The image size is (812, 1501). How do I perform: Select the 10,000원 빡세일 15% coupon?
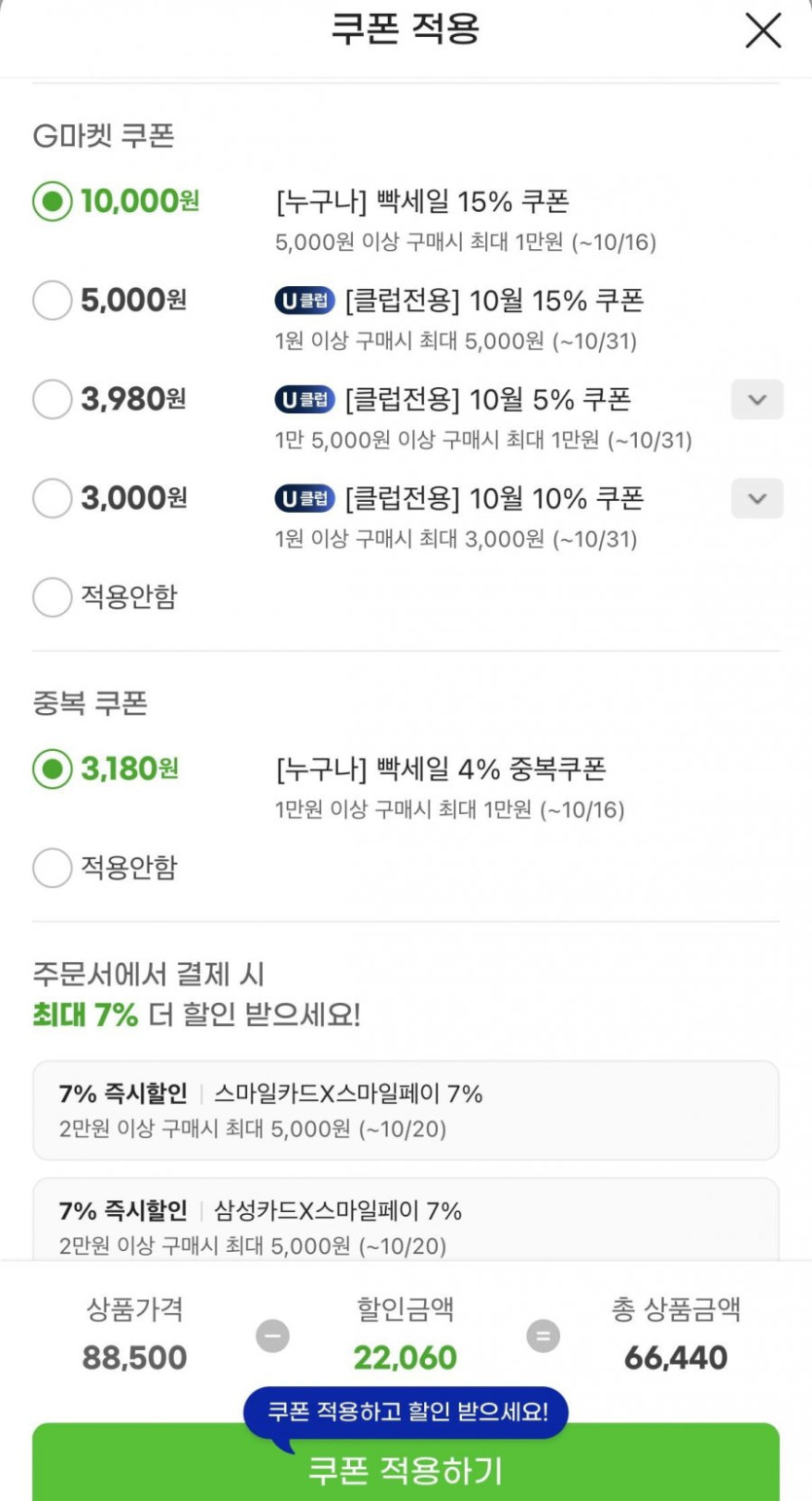click(53, 202)
